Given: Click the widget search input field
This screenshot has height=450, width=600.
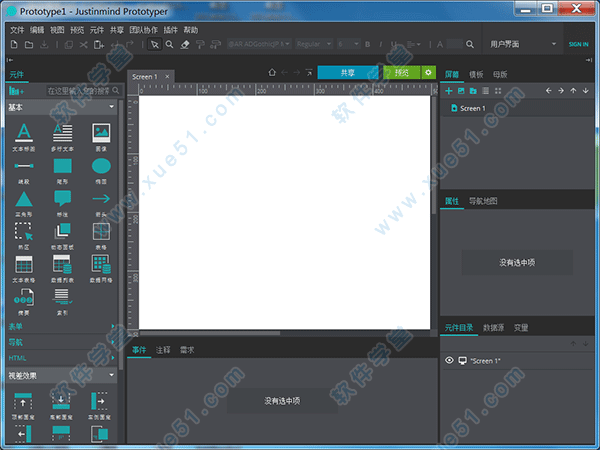Looking at the screenshot, I should (78, 90).
